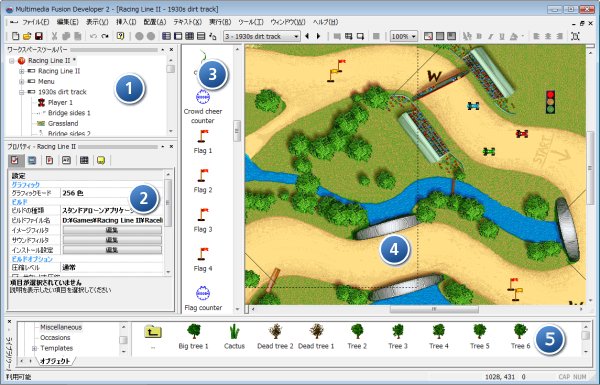Screen dimensions: 600x385
Task: Open the 表示(V) menu
Action: coord(97,22)
